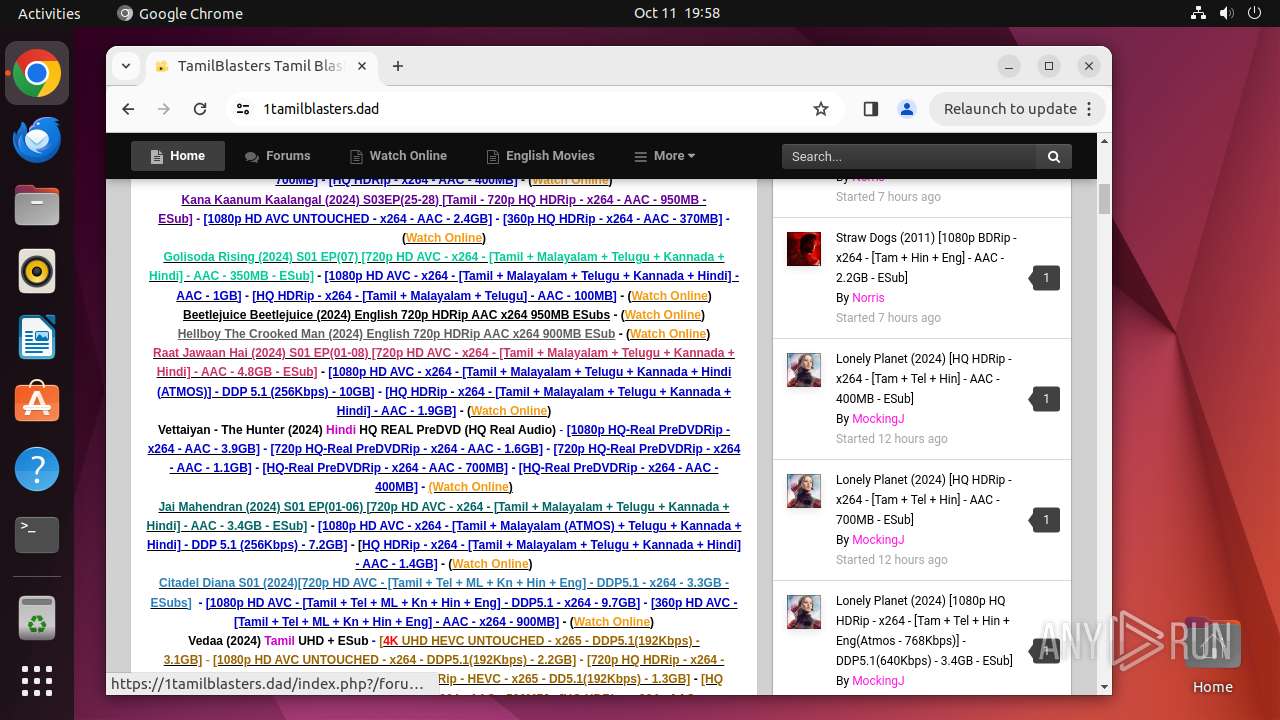Open Beetlejuice Beetlejuice 720p HDRip link
The image size is (1280, 720).
(396, 314)
